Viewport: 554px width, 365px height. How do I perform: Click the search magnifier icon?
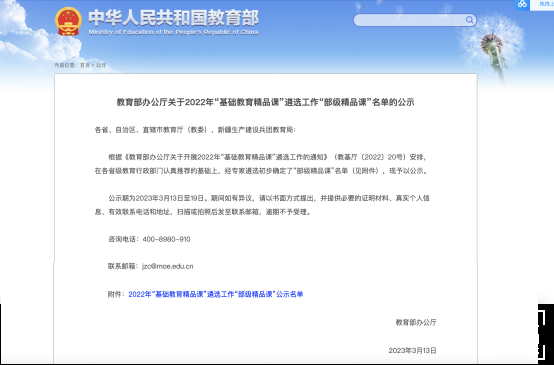(469, 20)
